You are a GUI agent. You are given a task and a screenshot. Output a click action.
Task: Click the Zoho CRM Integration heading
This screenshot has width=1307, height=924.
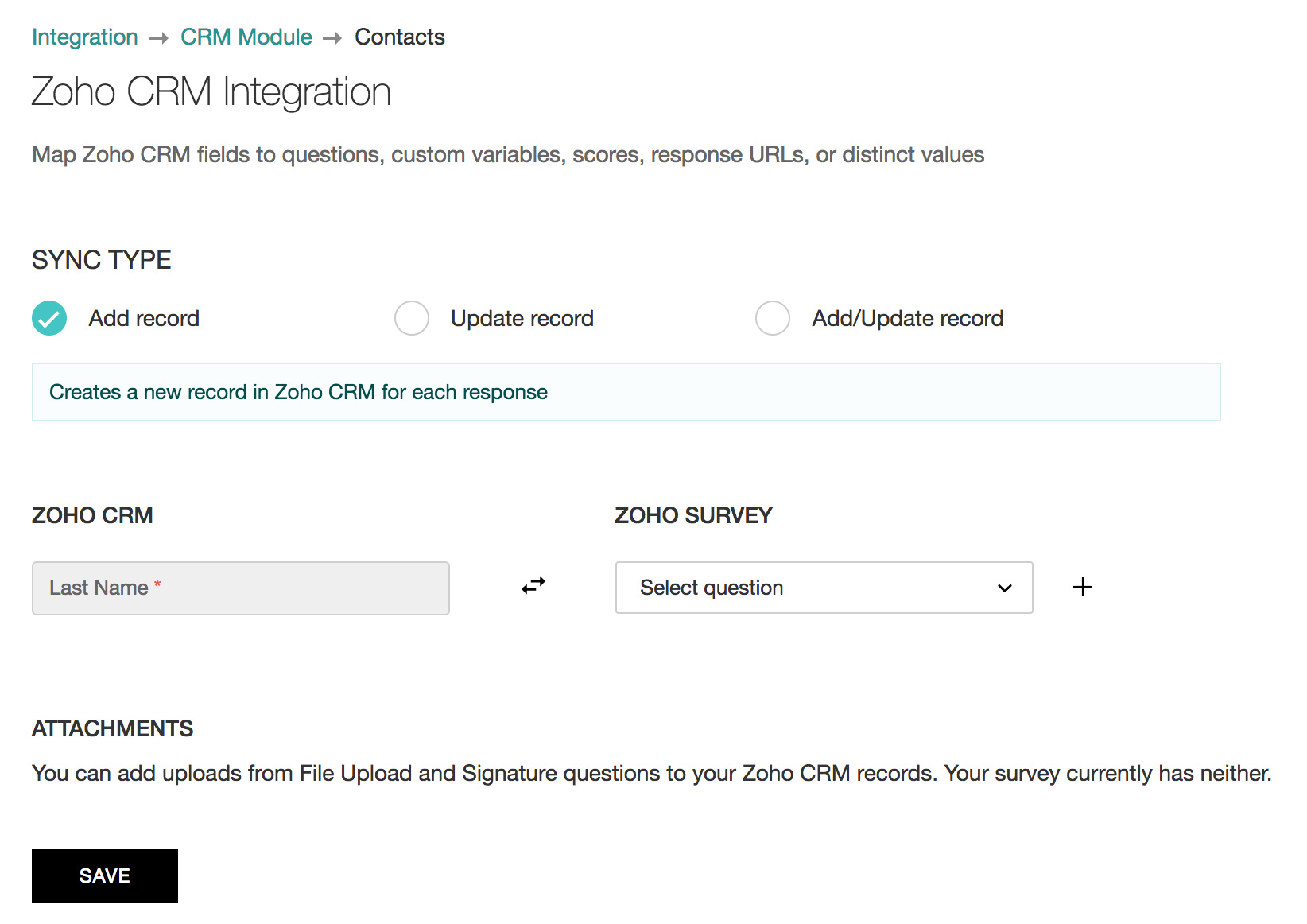tap(211, 91)
